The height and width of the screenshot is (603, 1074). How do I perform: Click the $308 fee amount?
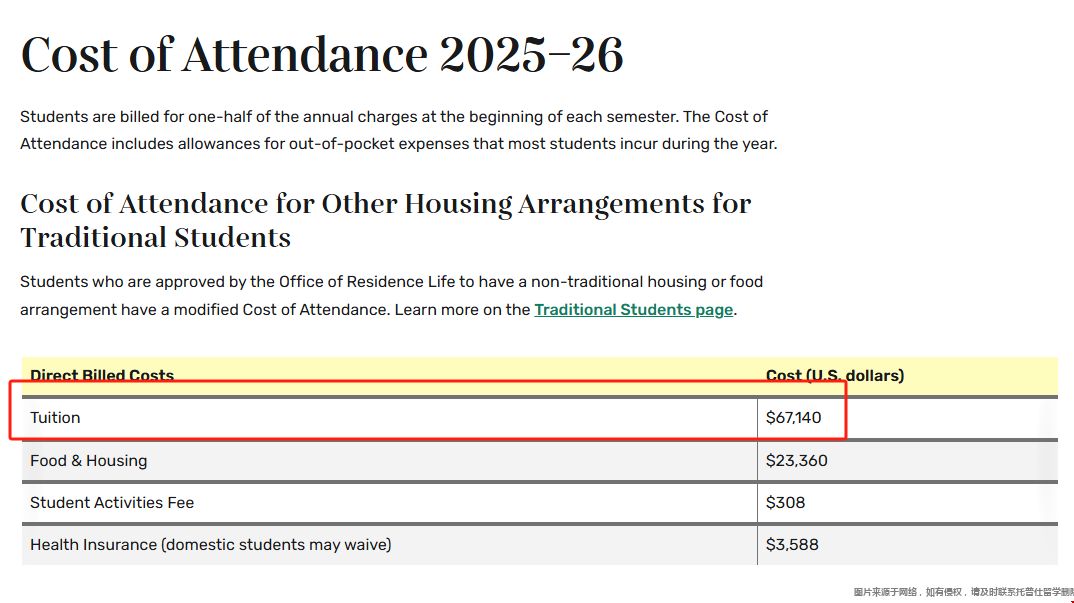pos(785,503)
